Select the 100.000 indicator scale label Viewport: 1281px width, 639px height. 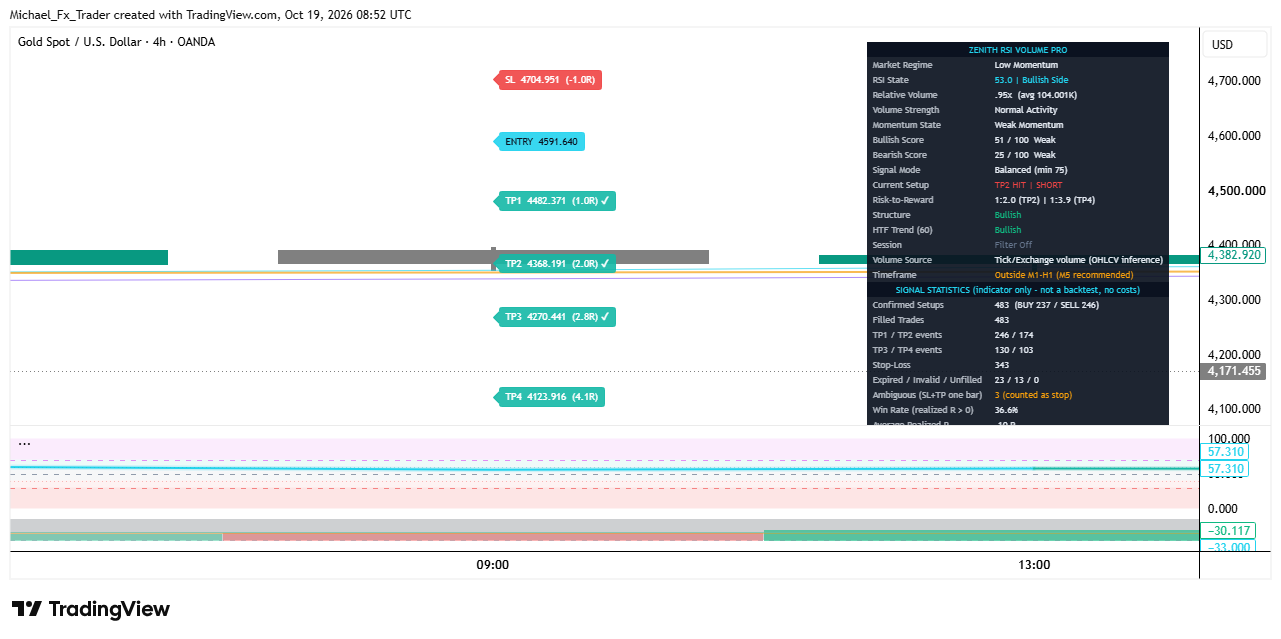[1228, 439]
